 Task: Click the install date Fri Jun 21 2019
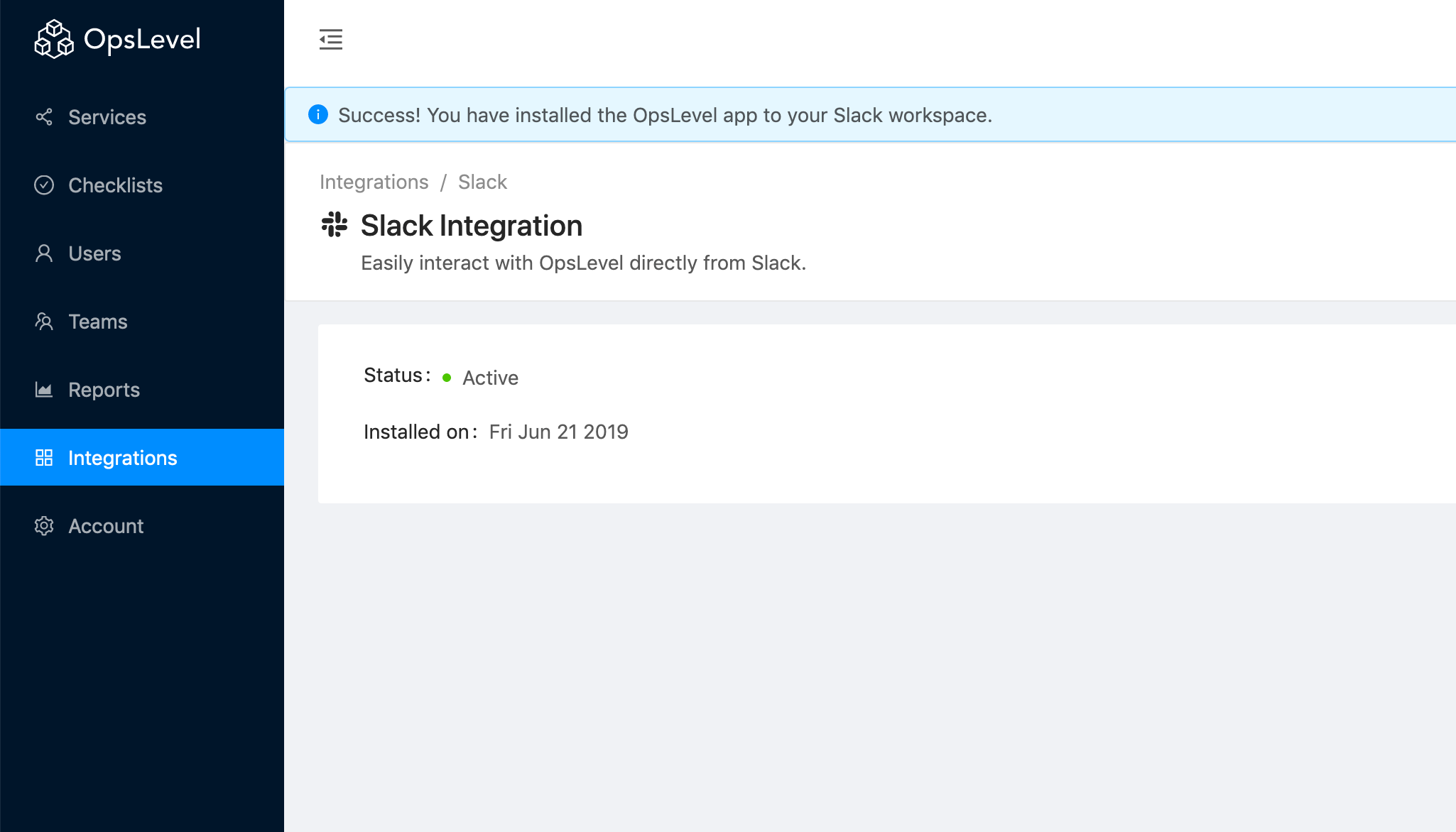(x=559, y=432)
